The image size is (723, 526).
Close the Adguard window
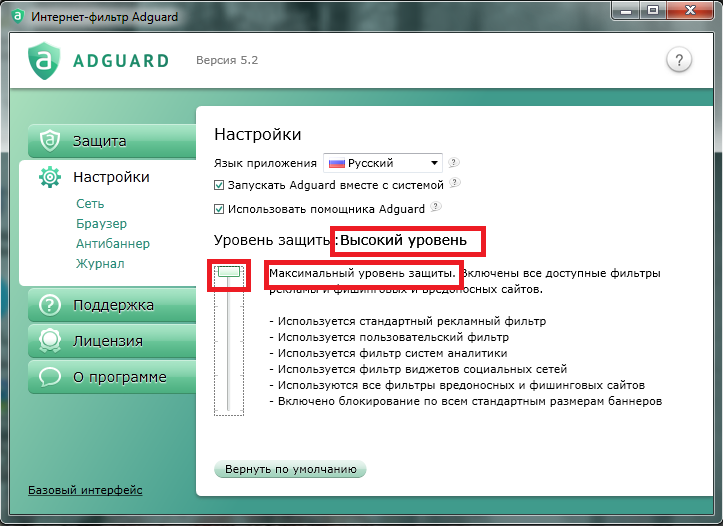point(690,11)
